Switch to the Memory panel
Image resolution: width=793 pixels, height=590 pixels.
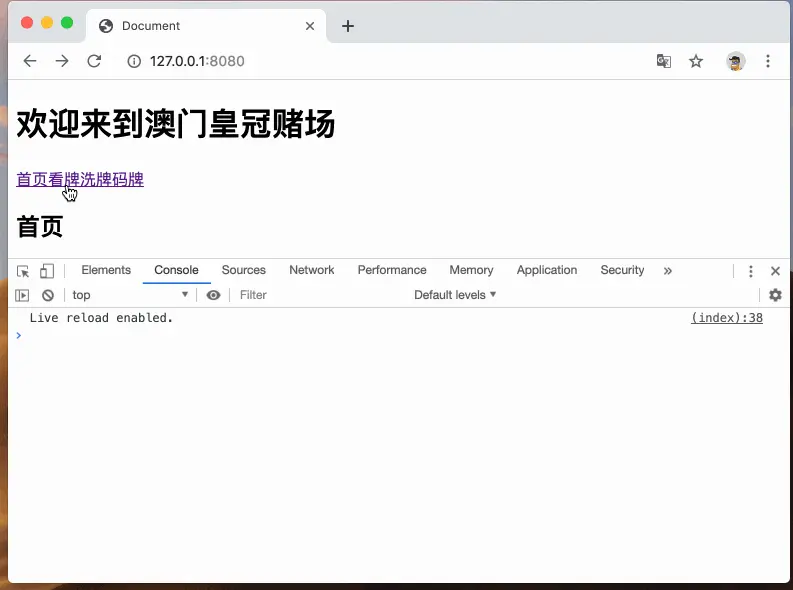(471, 270)
